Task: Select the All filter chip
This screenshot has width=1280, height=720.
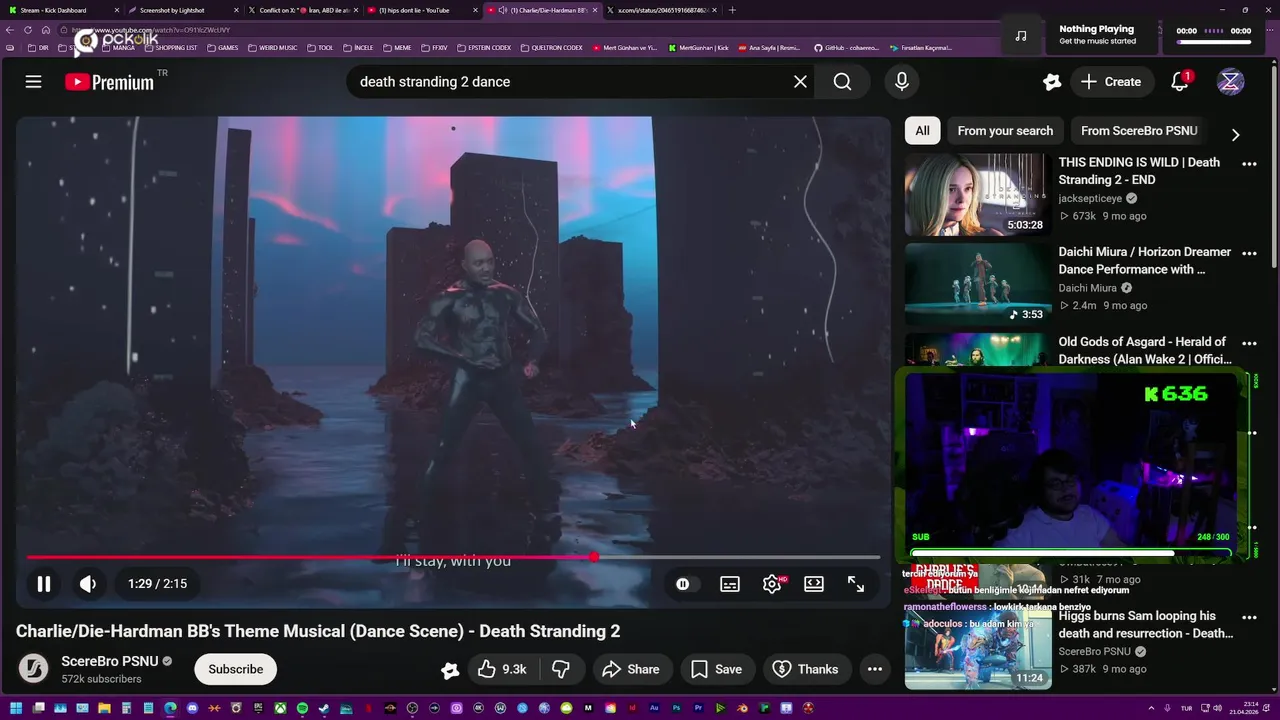Action: point(922,131)
